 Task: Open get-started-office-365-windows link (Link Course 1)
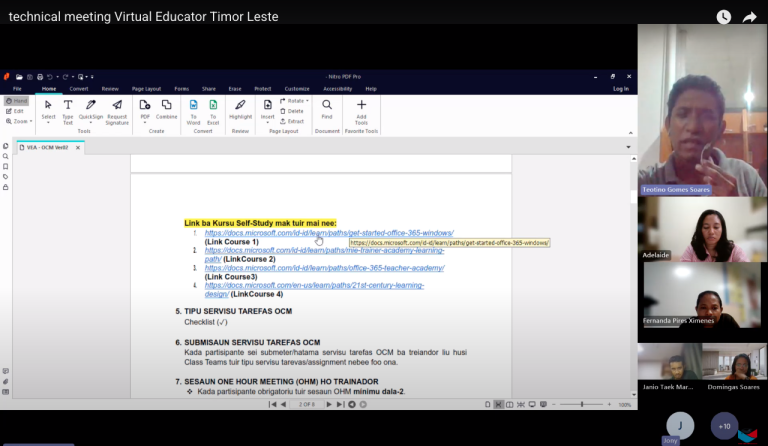click(x=329, y=233)
